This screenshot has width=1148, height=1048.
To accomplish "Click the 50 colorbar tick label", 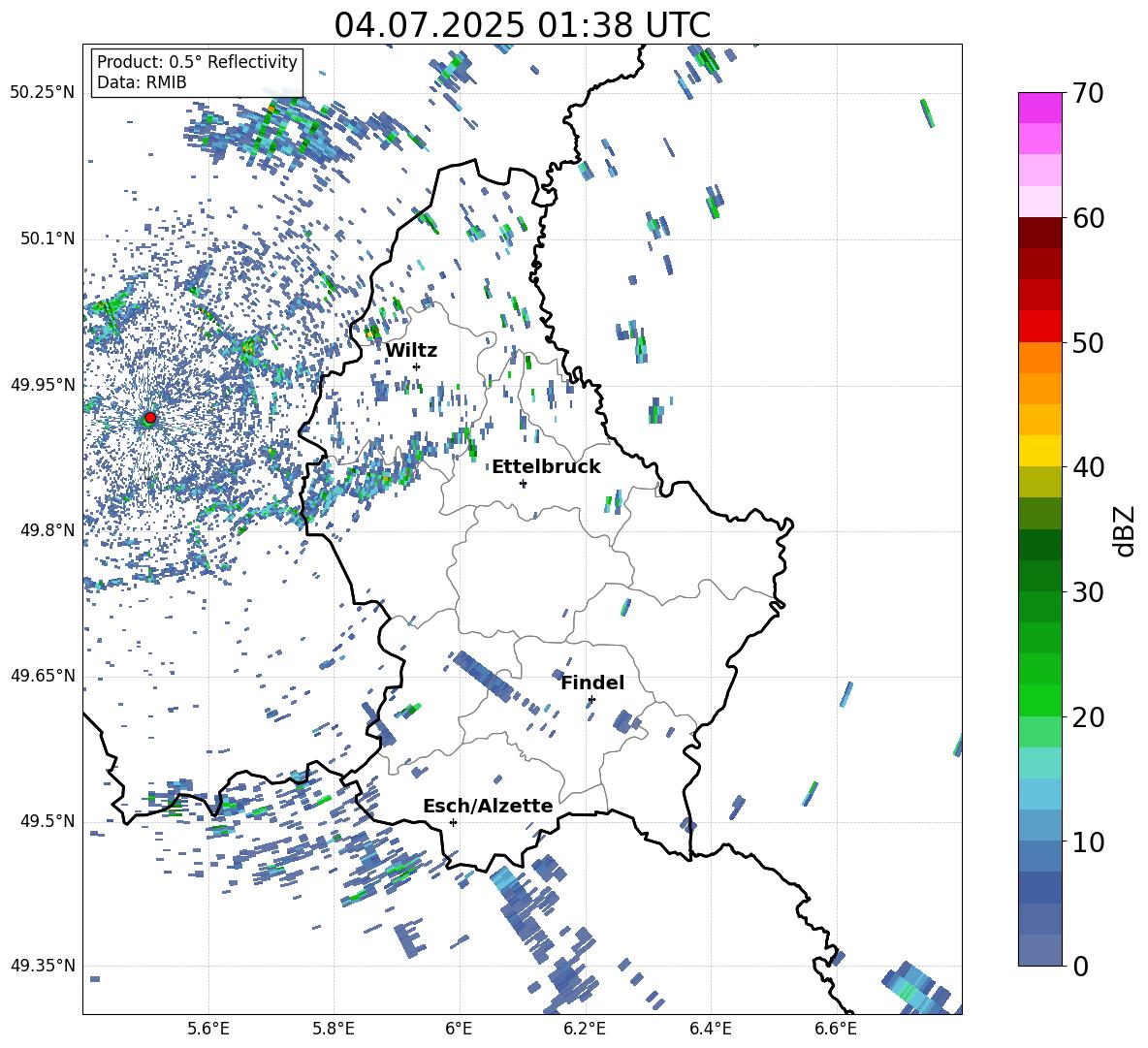I will click(1088, 343).
